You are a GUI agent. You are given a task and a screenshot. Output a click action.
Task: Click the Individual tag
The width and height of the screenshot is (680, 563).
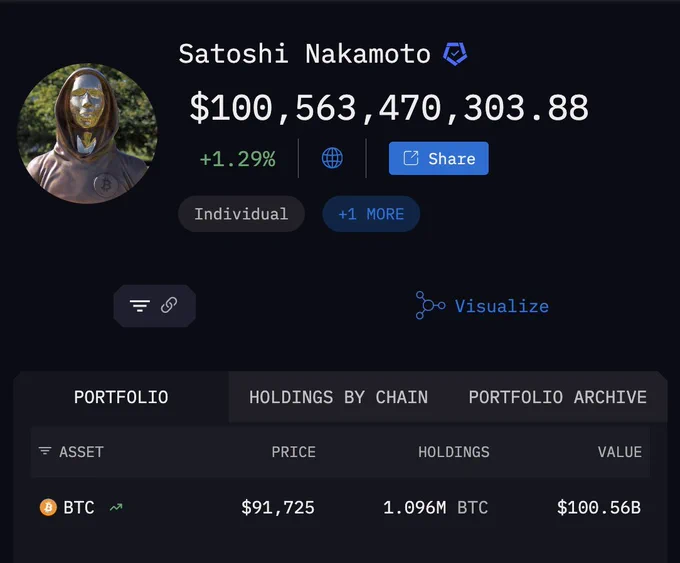tap(241, 214)
